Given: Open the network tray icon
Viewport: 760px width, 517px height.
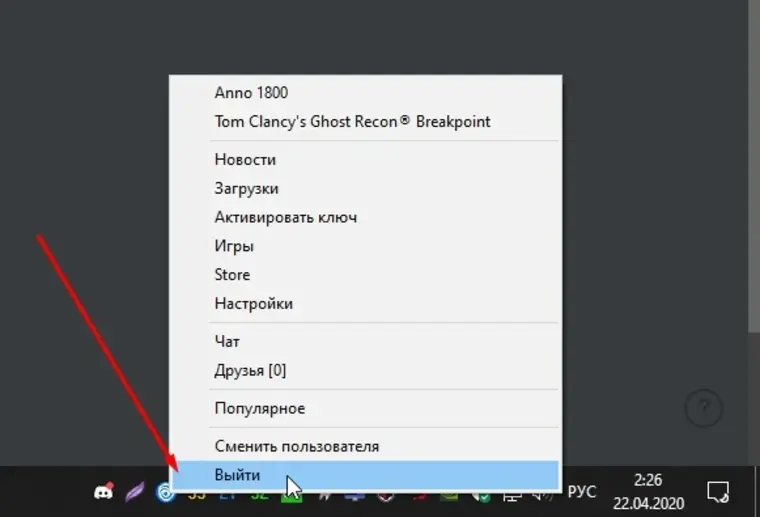Looking at the screenshot, I should click(x=512, y=496).
